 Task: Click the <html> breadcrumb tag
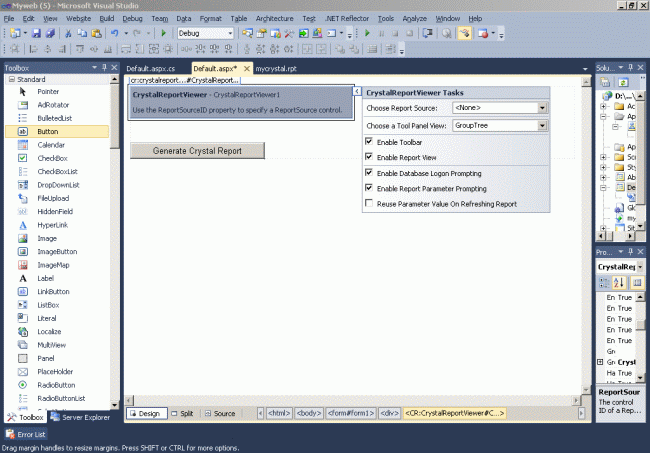tap(279, 413)
